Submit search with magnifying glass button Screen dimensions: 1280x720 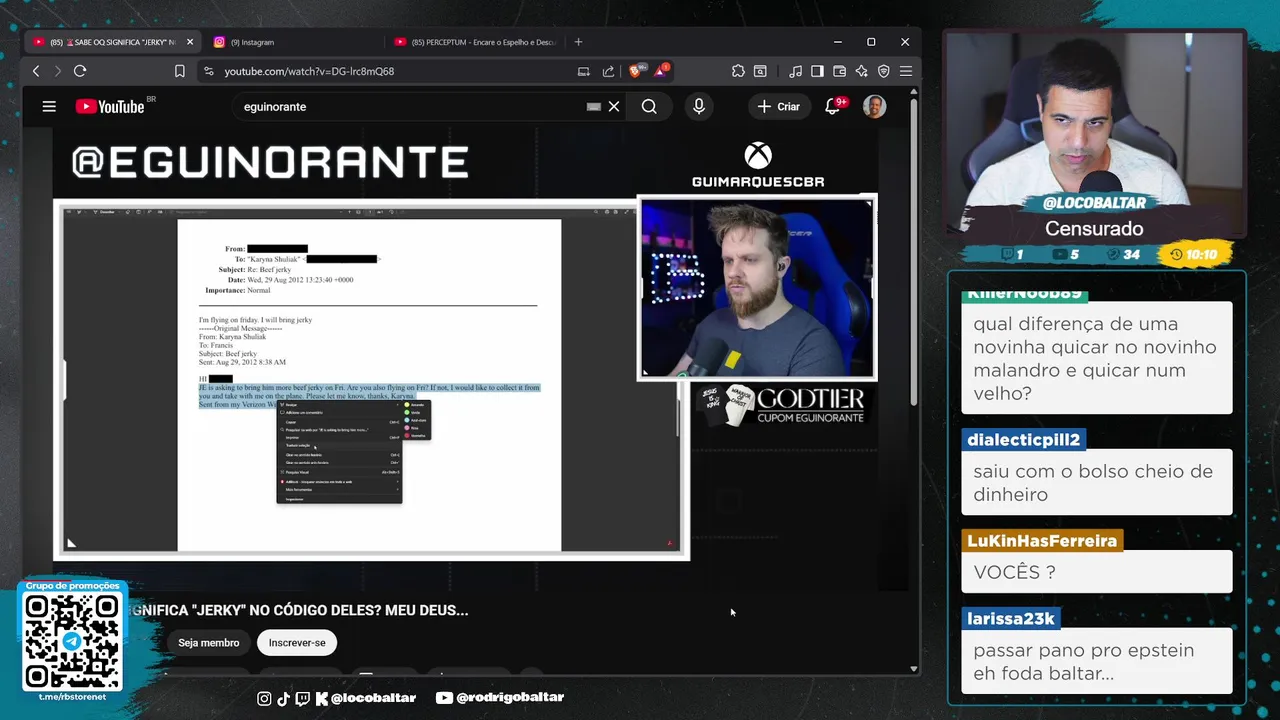(x=649, y=106)
